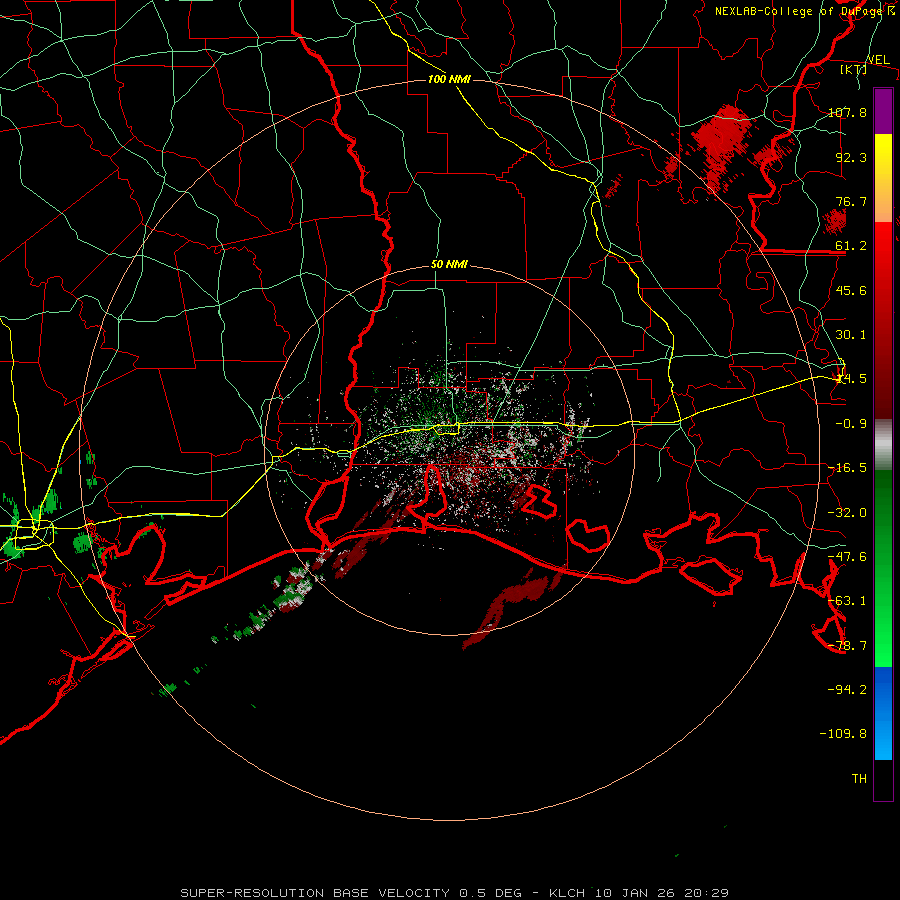Click the 50 NMI range ring label

(x=449, y=265)
